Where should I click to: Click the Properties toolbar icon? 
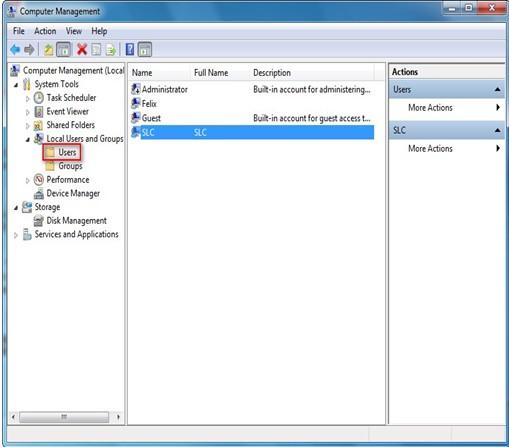96,50
